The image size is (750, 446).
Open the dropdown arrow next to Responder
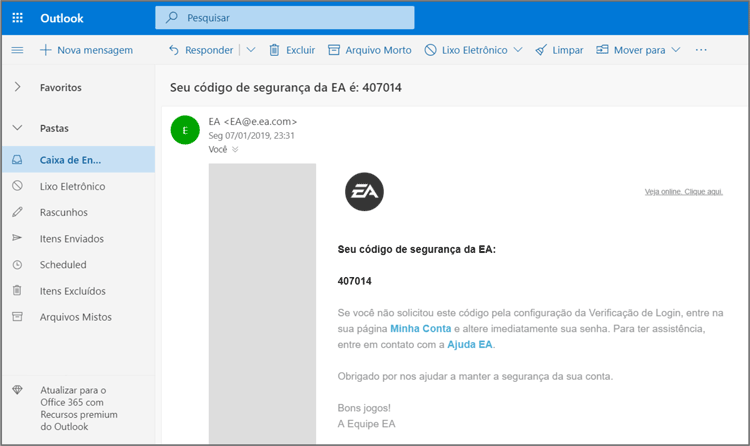point(251,50)
